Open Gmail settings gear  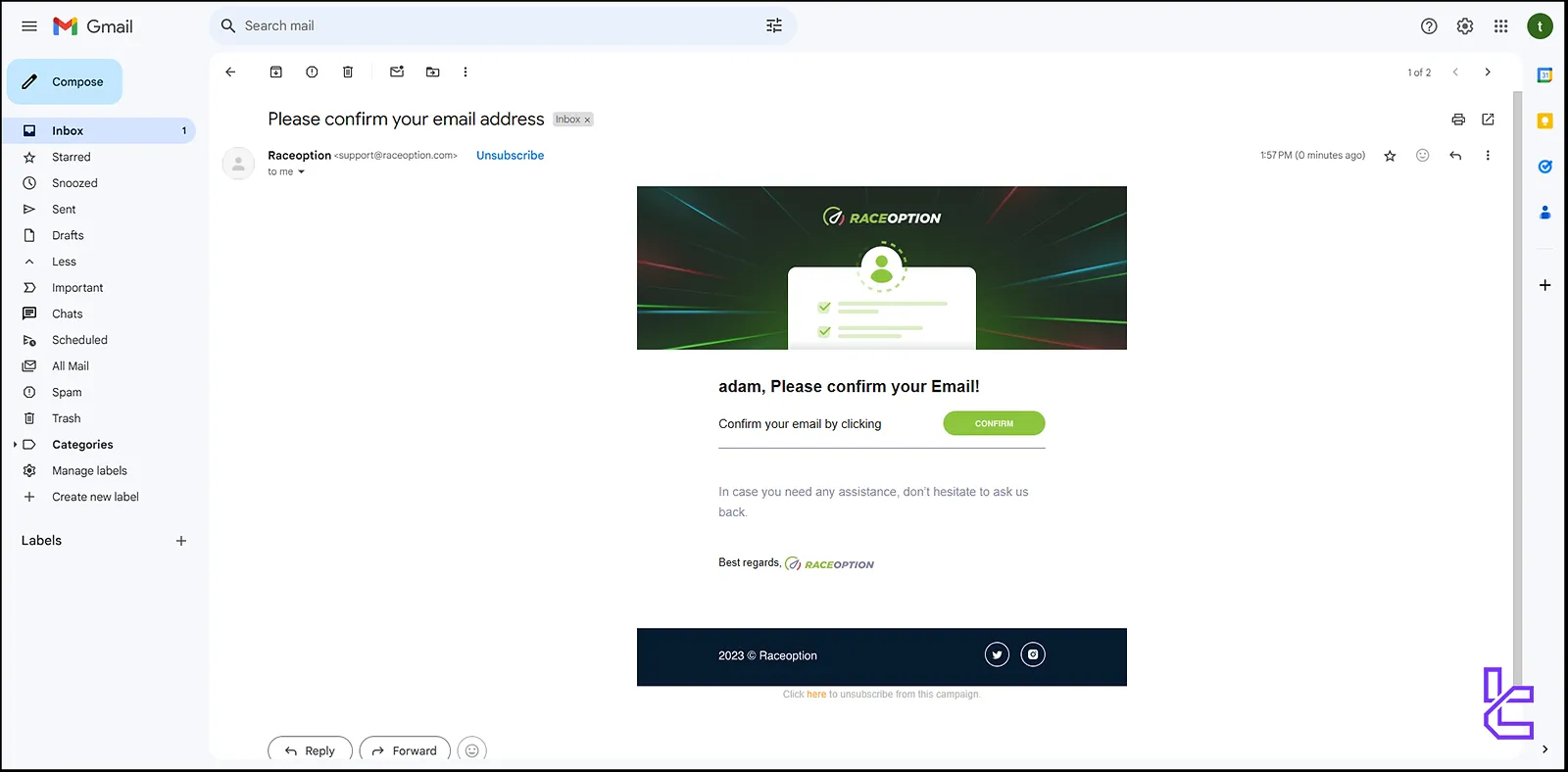[1465, 26]
